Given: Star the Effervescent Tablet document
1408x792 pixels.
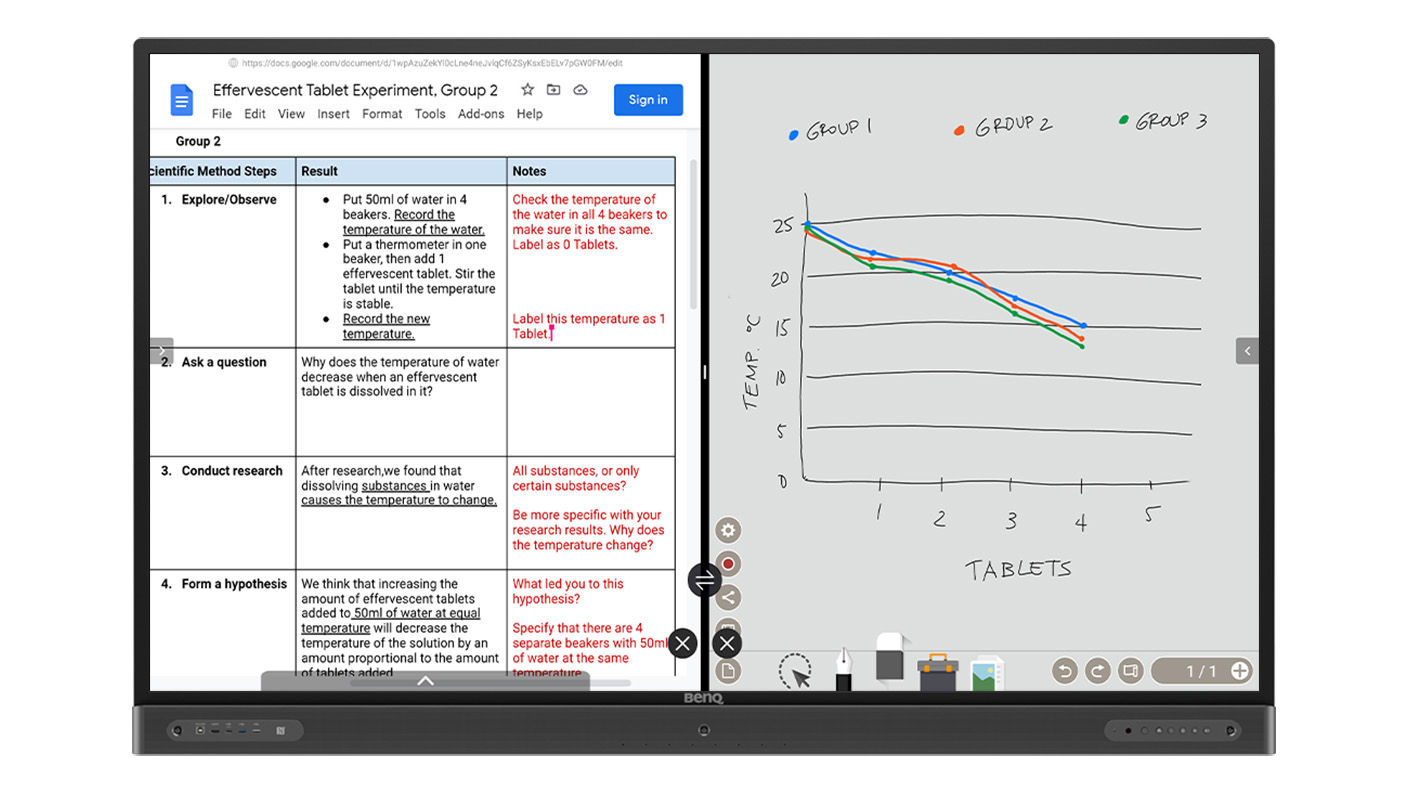Looking at the screenshot, I should (528, 90).
